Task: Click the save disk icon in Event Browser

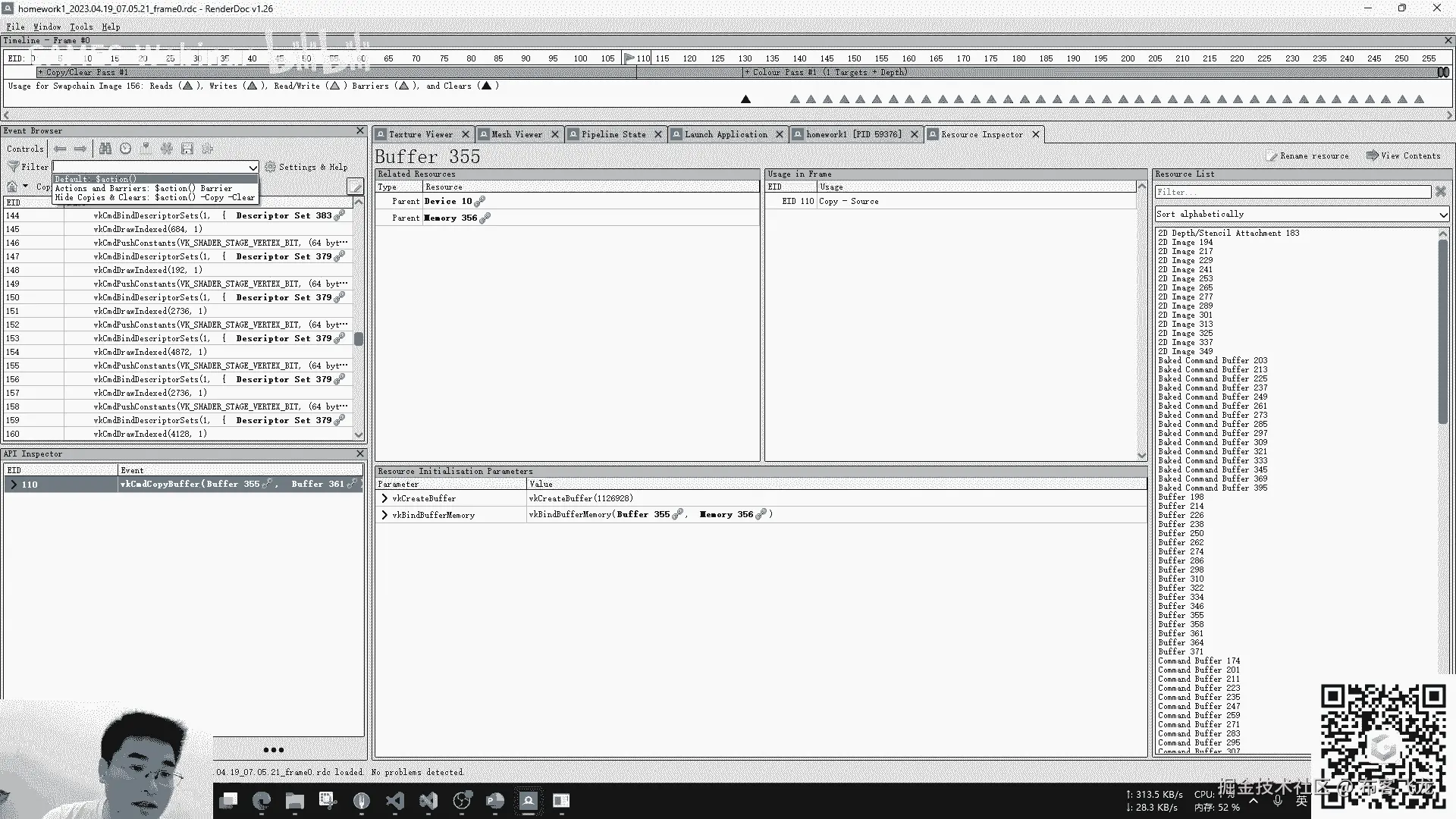Action: 187,149
